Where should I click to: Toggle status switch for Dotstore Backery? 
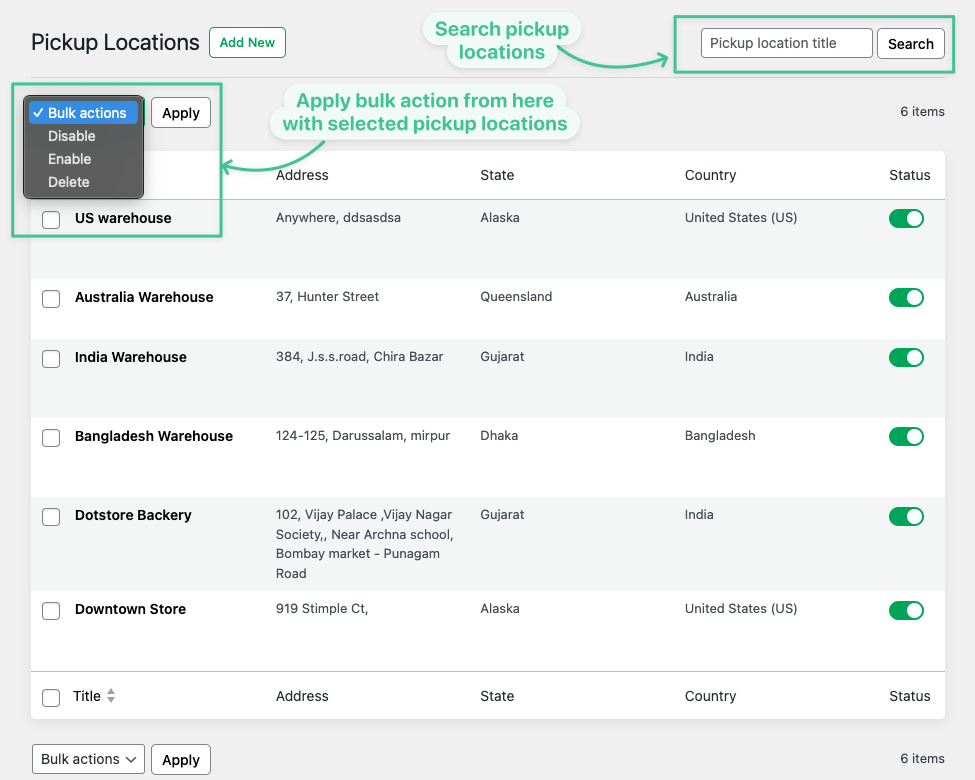pos(906,516)
